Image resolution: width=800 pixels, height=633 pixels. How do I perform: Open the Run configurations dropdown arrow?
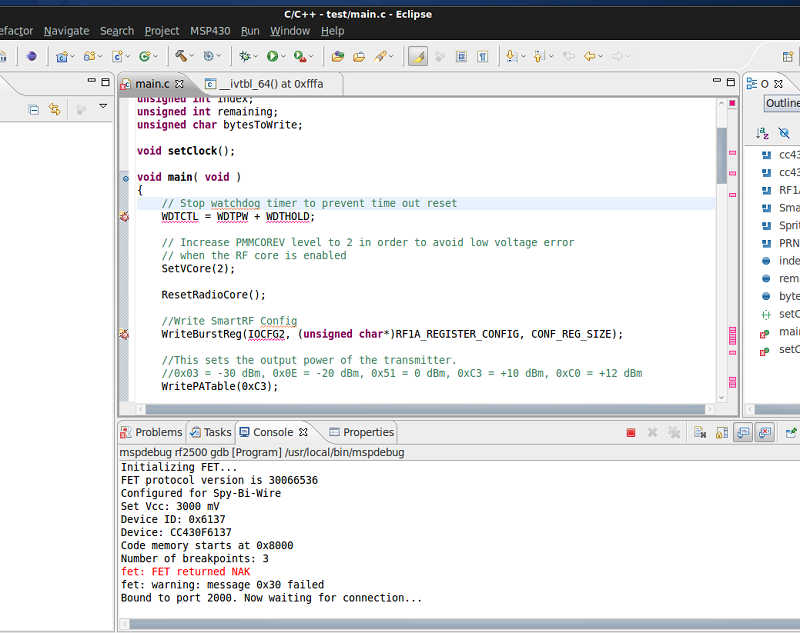point(283,56)
